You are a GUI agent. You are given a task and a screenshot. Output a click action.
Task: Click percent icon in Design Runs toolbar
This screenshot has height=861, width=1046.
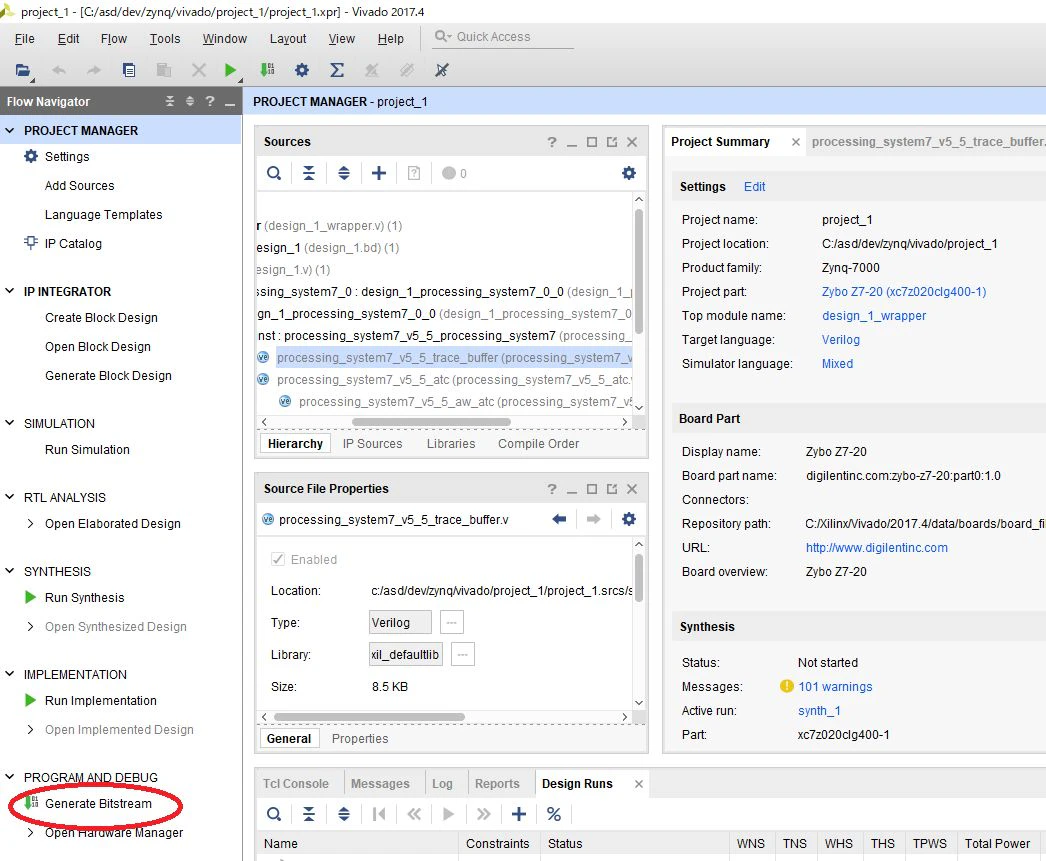pyautogui.click(x=554, y=814)
